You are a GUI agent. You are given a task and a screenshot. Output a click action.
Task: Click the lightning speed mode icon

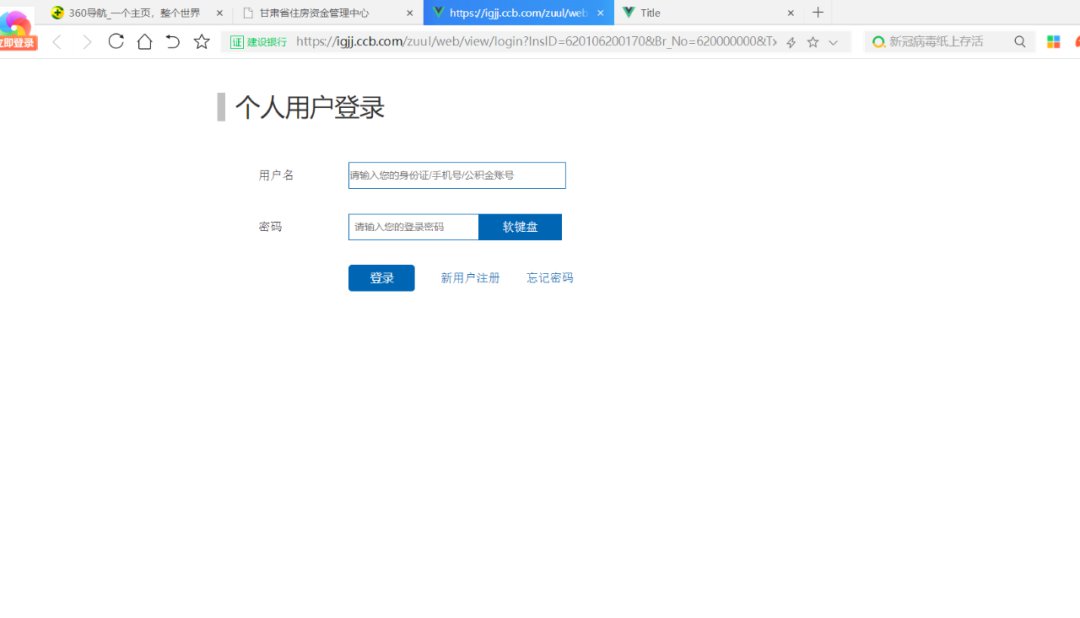(791, 42)
